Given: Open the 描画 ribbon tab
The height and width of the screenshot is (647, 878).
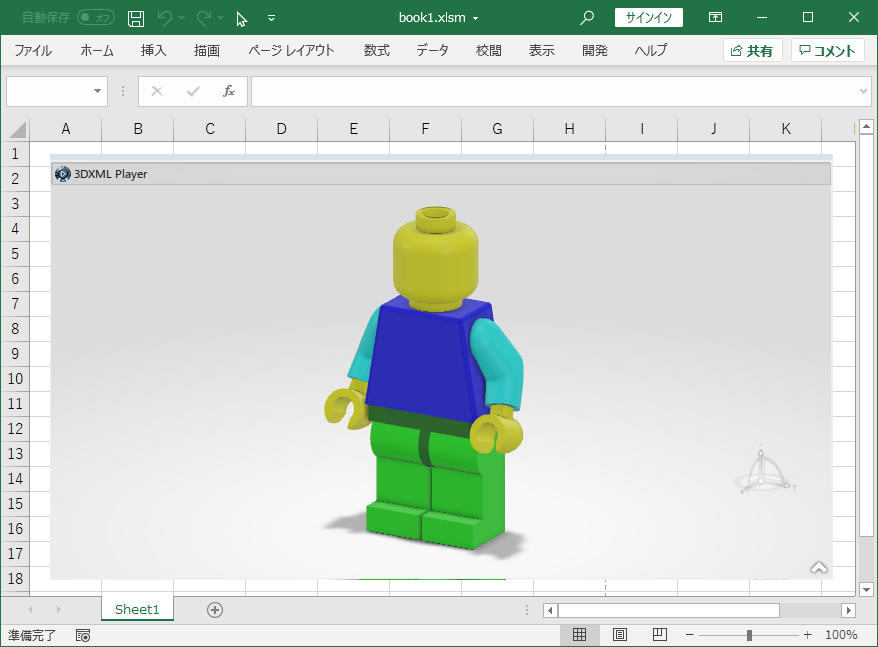Looking at the screenshot, I should [x=207, y=50].
